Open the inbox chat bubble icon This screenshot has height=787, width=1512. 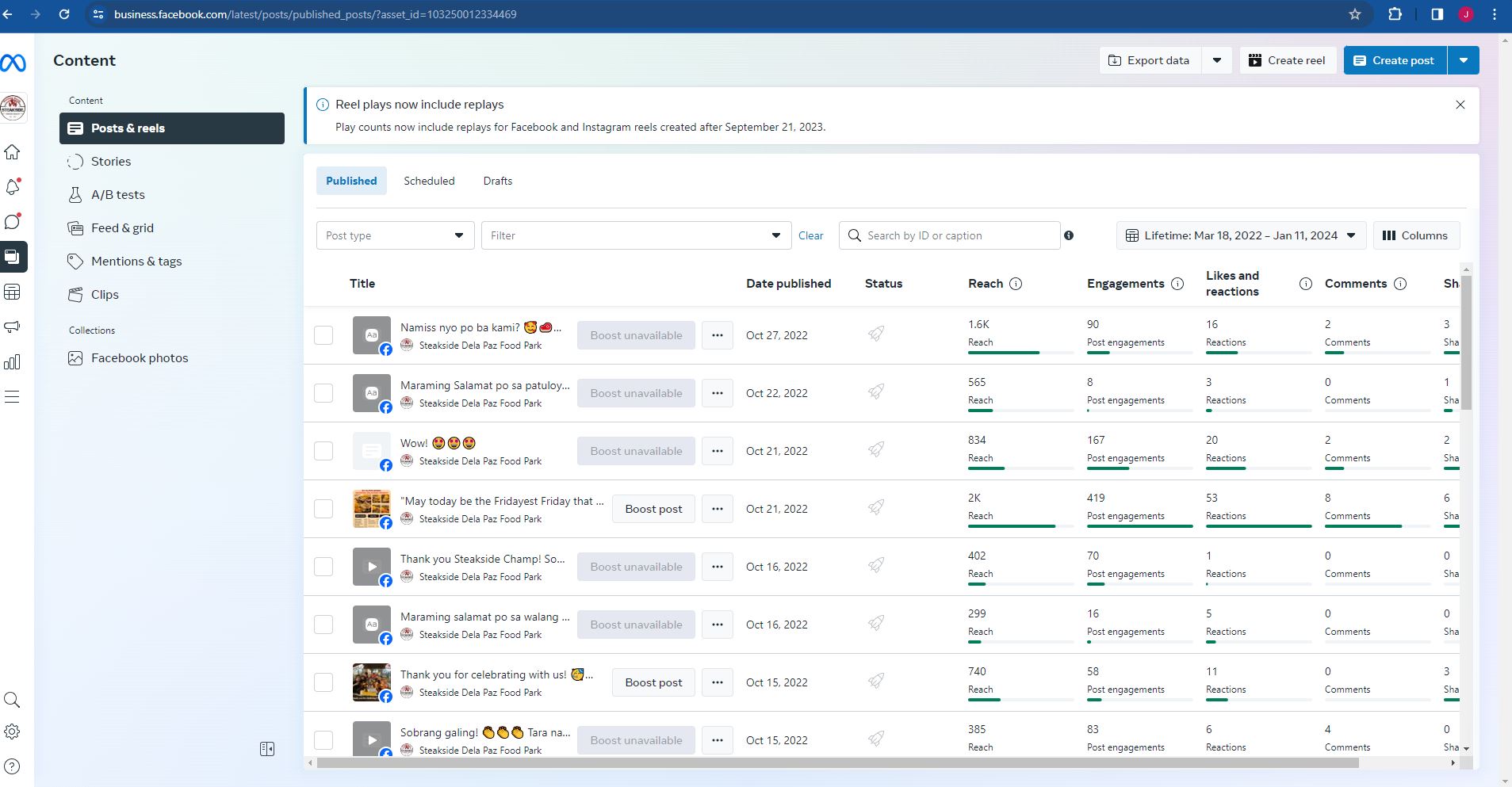13,222
